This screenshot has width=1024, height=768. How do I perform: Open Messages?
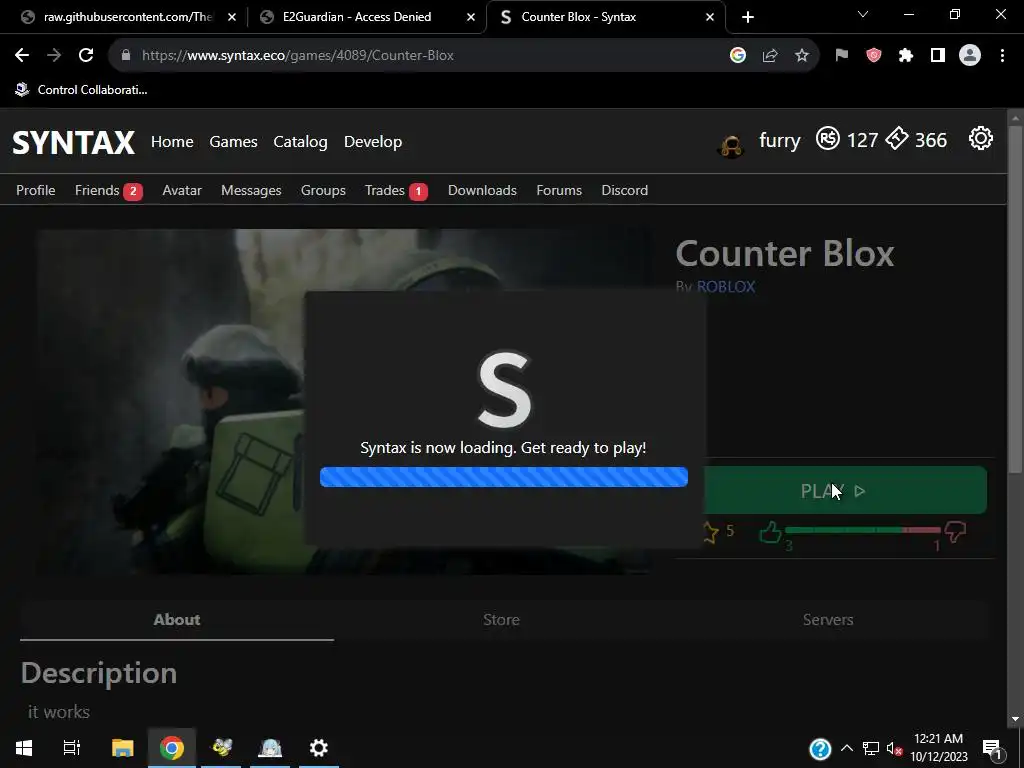pyautogui.click(x=251, y=191)
